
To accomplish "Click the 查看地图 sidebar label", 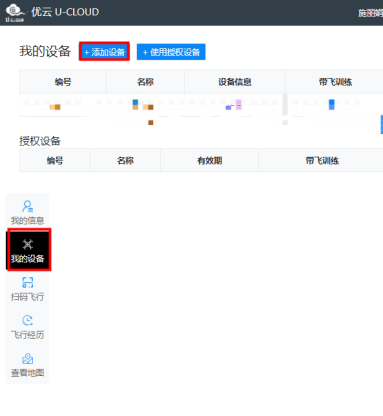I will (27, 373).
